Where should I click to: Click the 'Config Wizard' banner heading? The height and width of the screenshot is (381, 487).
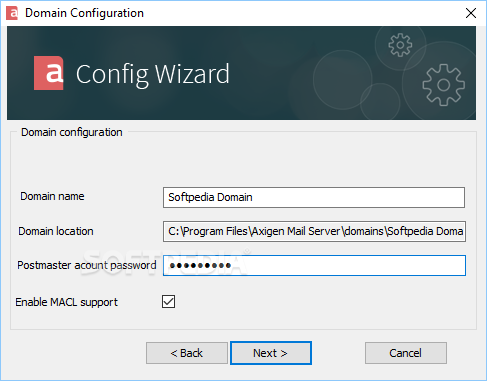(153, 74)
